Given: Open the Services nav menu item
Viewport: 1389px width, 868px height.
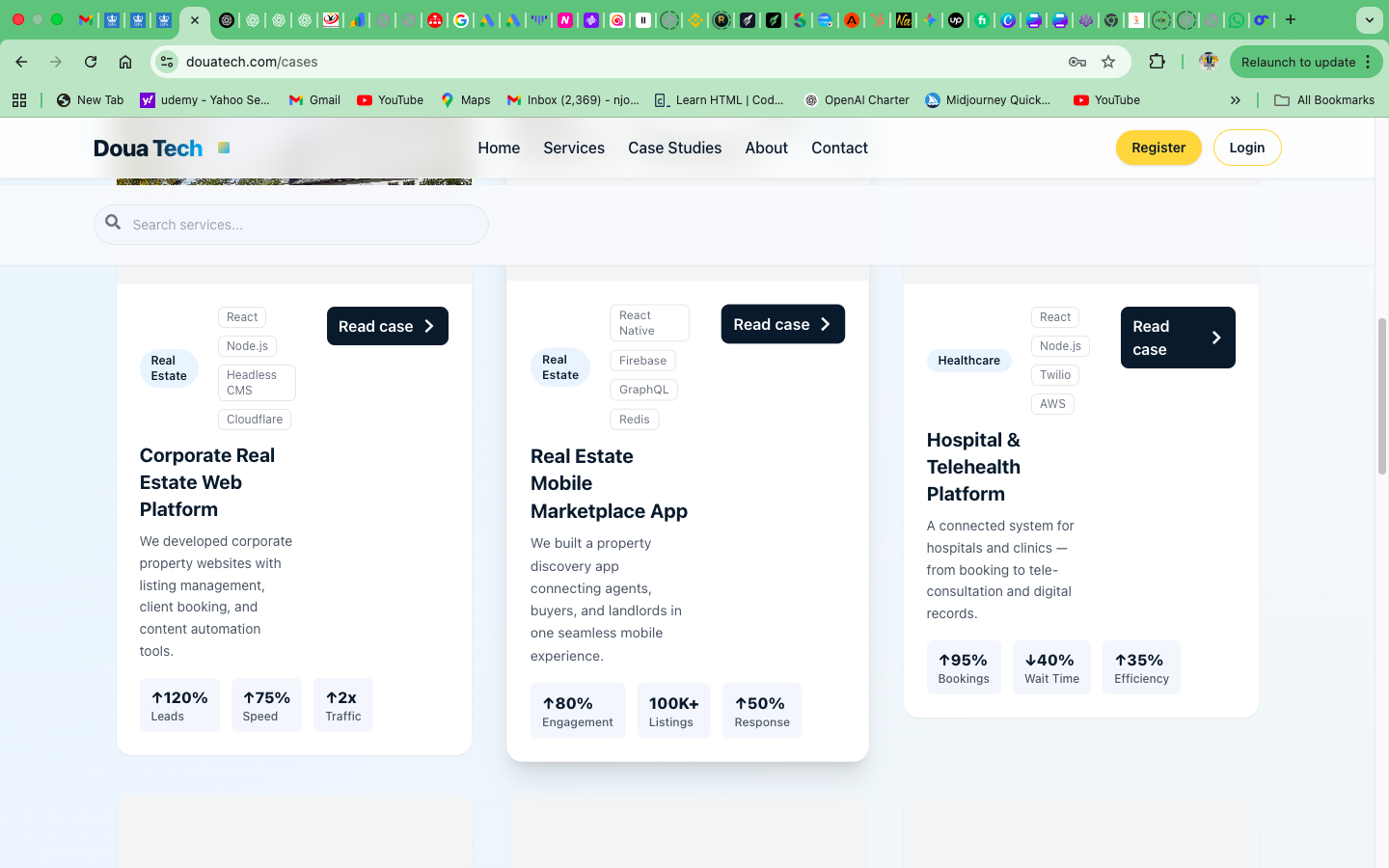Looking at the screenshot, I should (573, 148).
